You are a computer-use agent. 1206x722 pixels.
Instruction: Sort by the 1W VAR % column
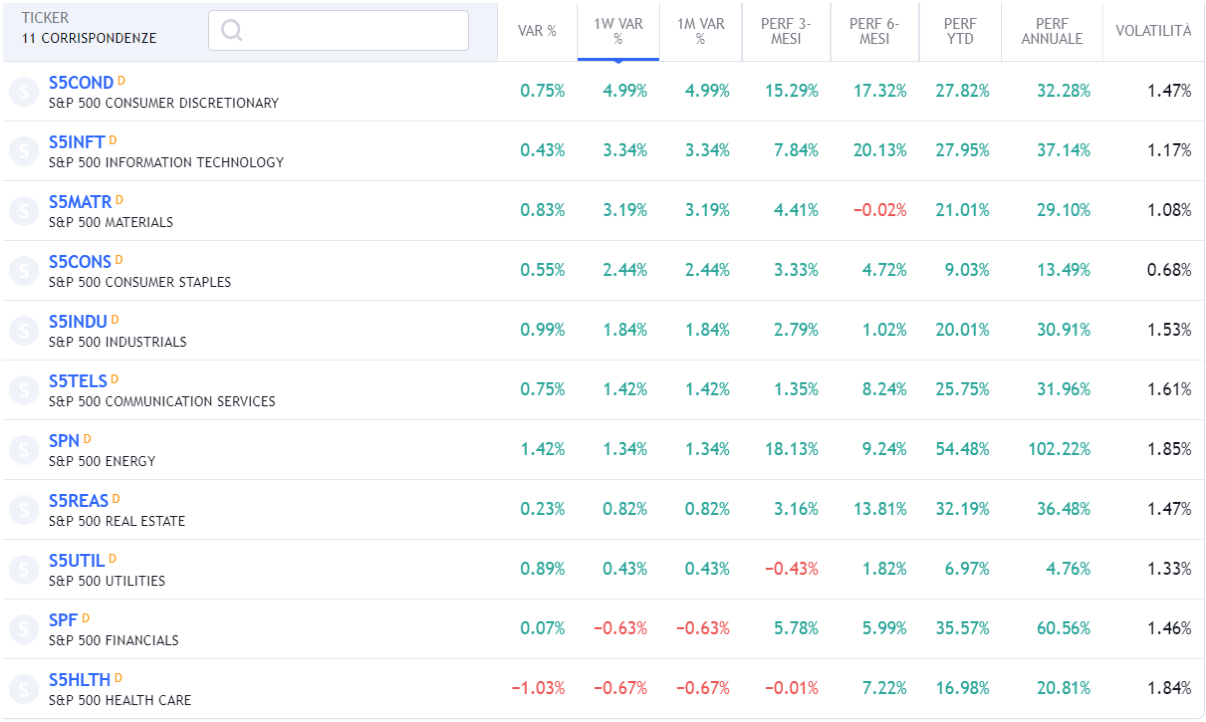[617, 31]
